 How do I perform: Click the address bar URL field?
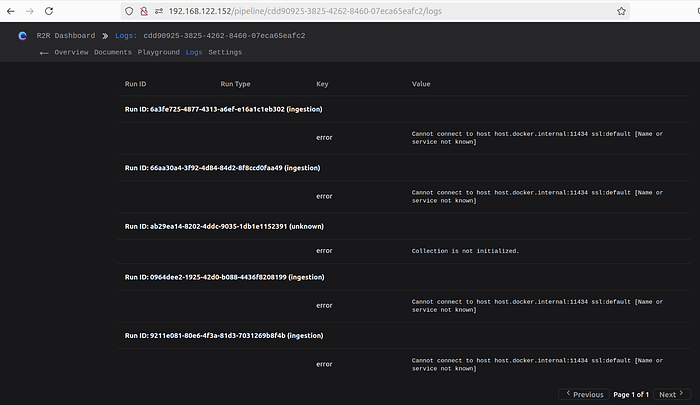(375, 11)
